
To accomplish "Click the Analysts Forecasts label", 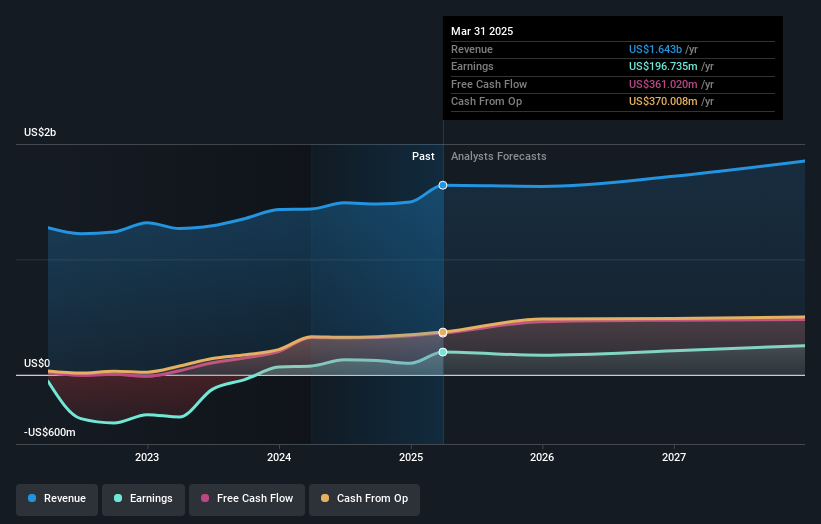I will (498, 157).
